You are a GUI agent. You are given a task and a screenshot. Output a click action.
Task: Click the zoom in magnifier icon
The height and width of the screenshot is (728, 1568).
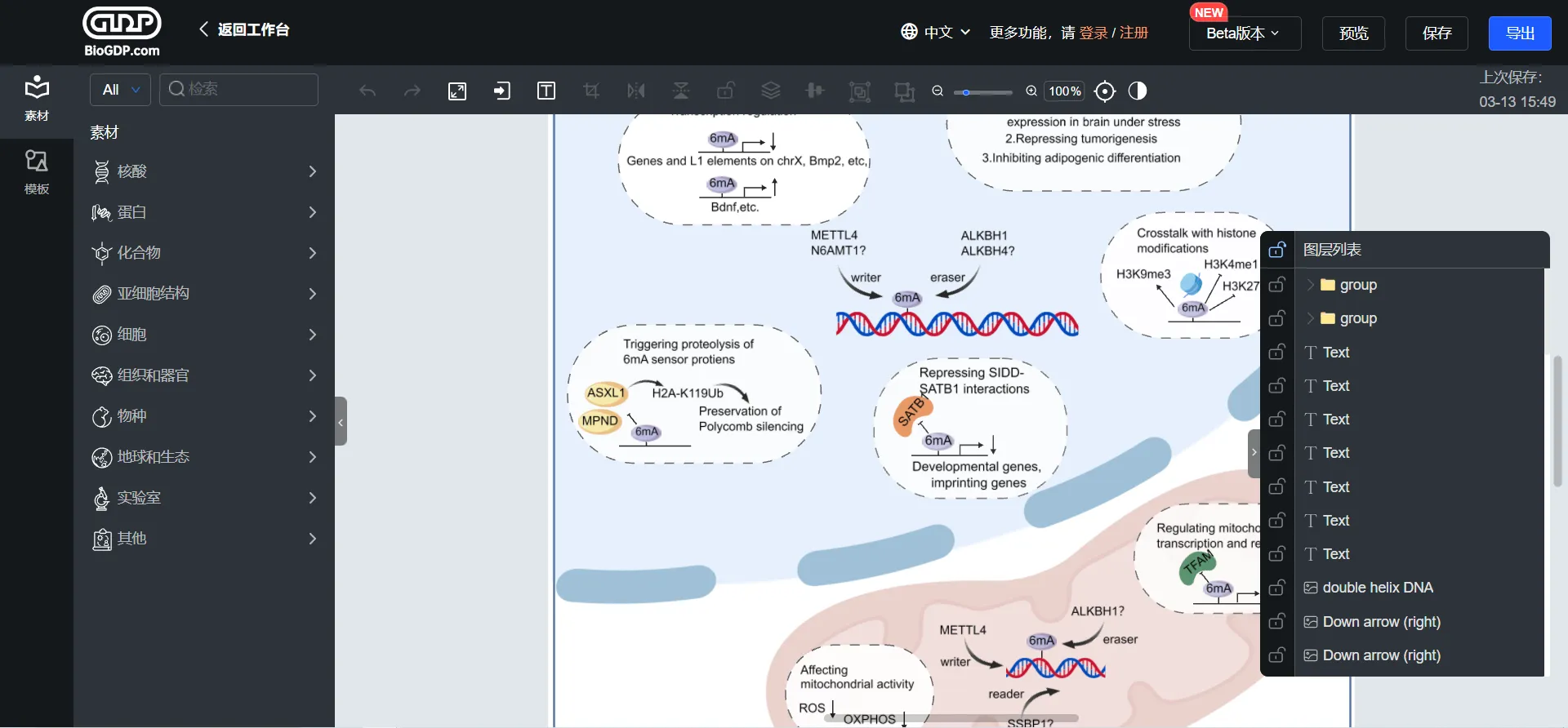(1031, 91)
